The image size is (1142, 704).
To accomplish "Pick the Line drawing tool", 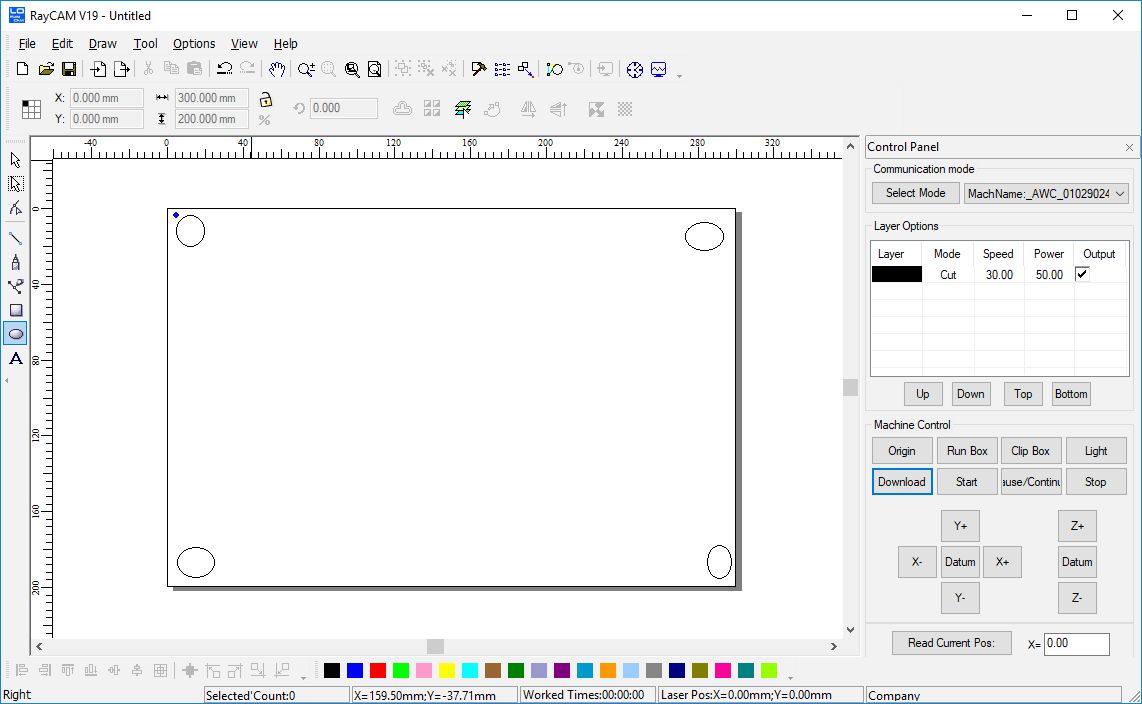I will pyautogui.click(x=16, y=238).
